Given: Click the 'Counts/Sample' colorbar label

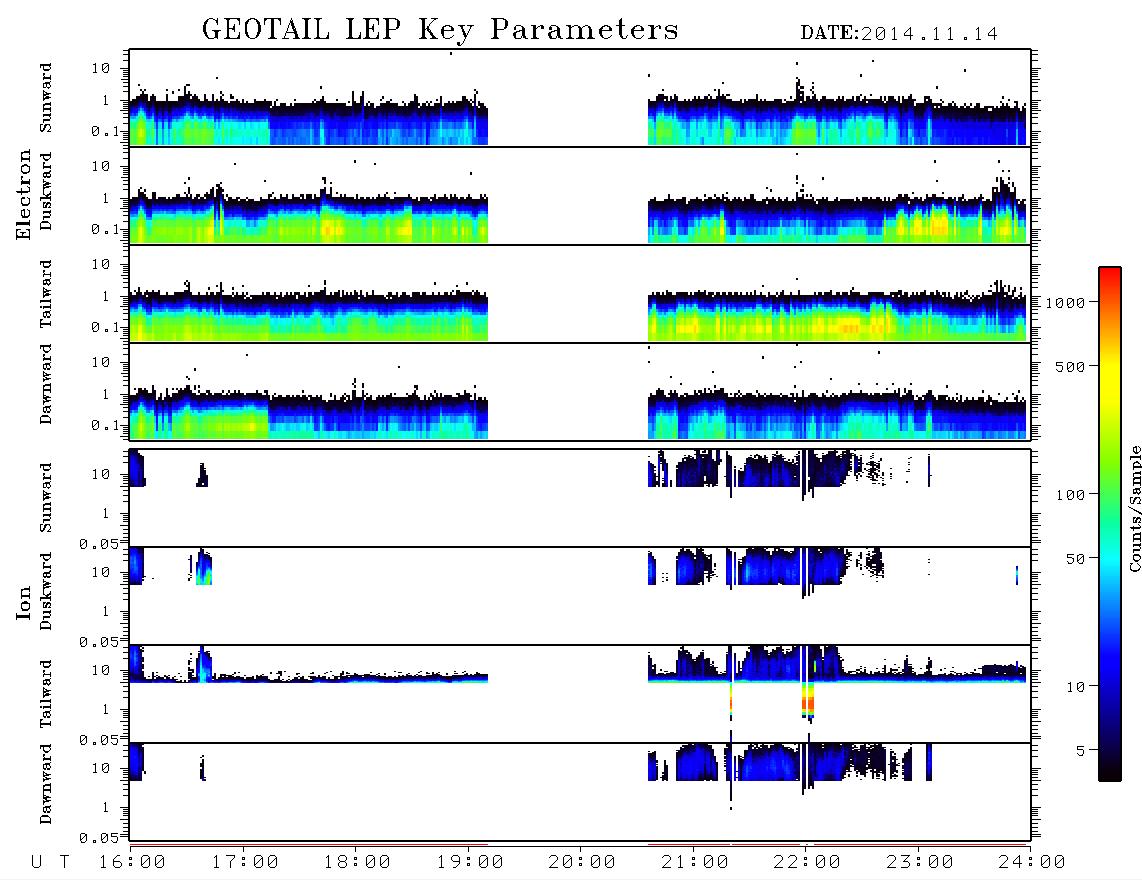Looking at the screenshot, I should pyautogui.click(x=1134, y=509).
